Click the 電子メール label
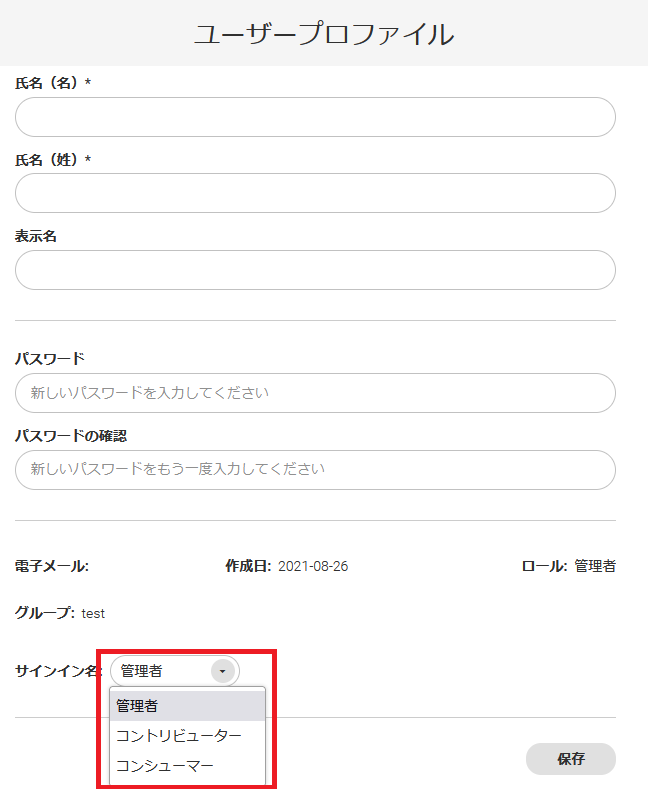 pyautogui.click(x=52, y=566)
